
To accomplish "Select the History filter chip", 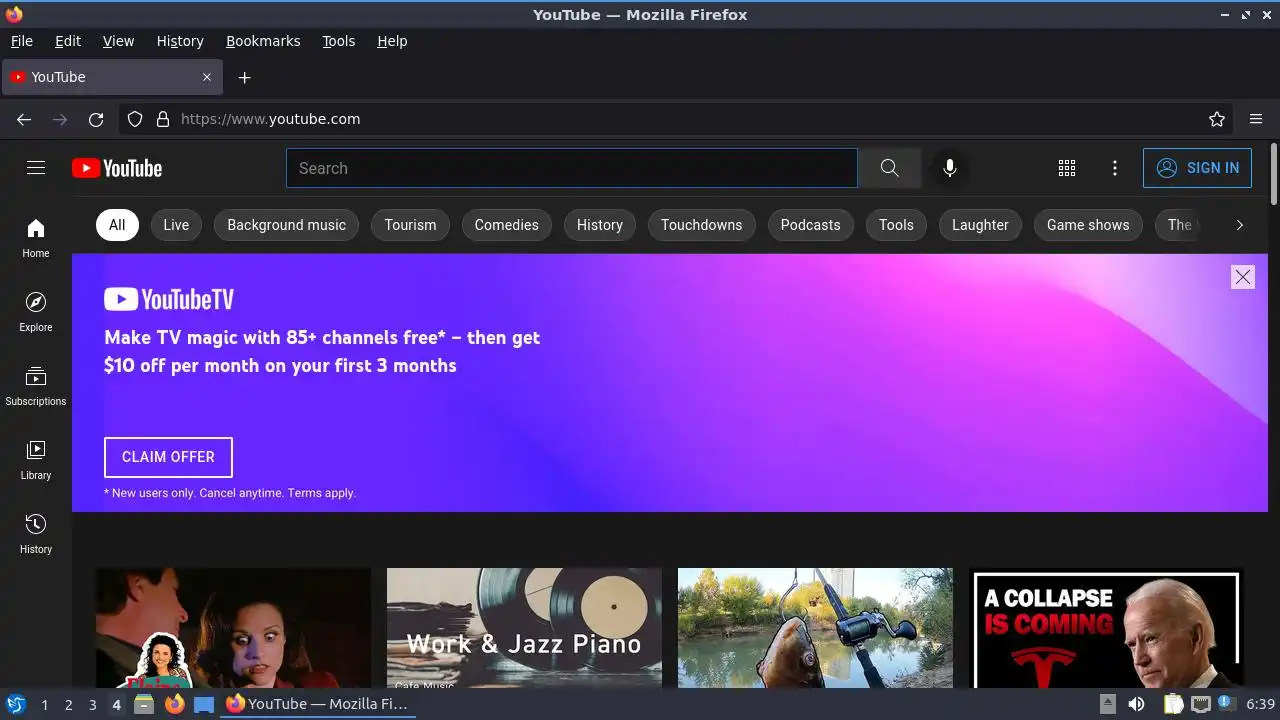I will pos(599,225).
